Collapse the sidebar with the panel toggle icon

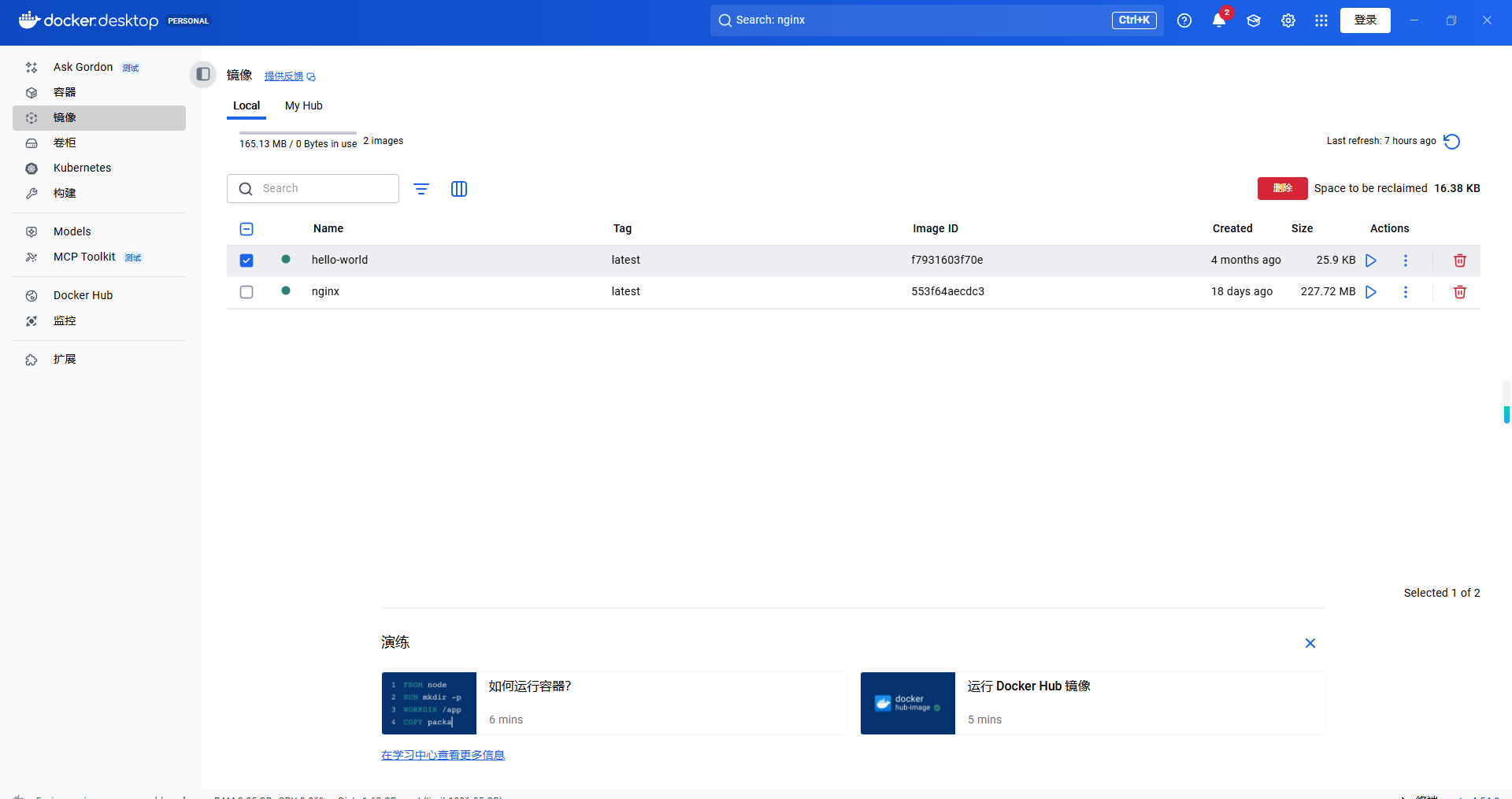pos(203,74)
